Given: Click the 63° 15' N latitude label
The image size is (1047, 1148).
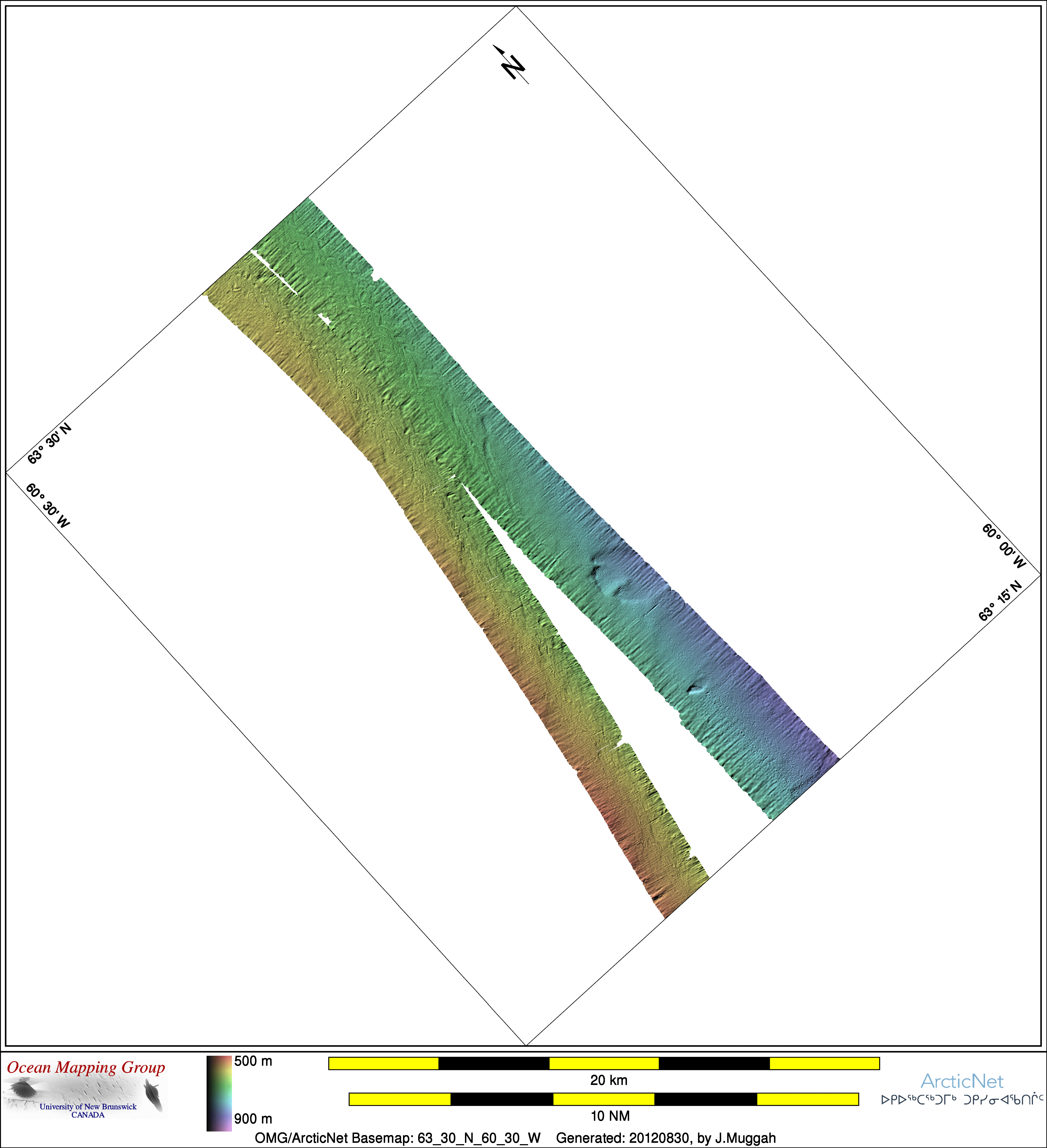Looking at the screenshot, I should click(1000, 601).
